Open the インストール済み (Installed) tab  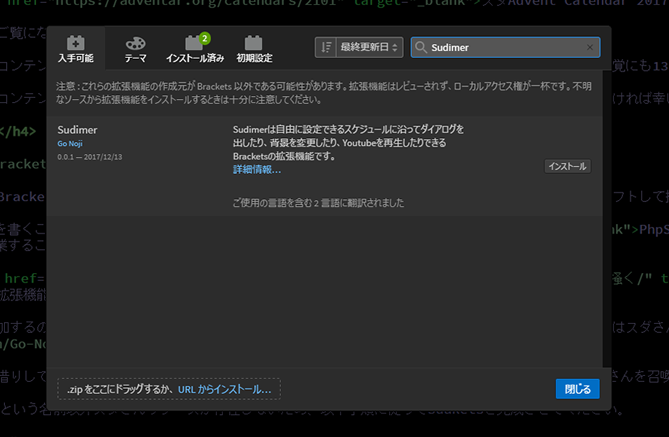click(x=195, y=50)
